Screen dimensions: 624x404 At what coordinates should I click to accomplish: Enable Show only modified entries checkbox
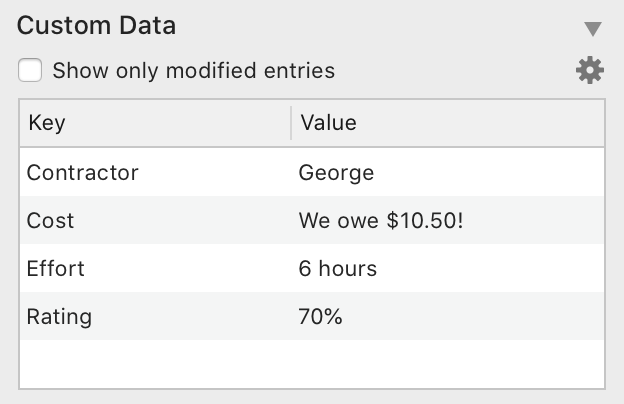tap(30, 71)
